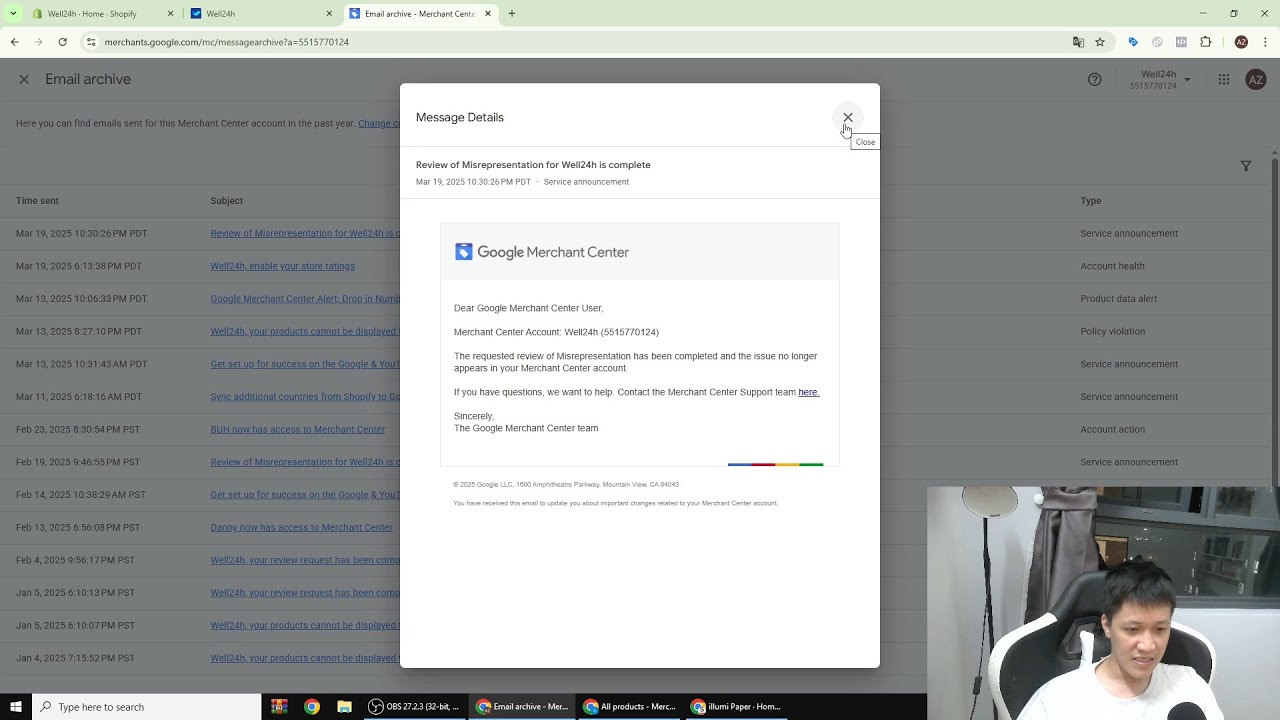Click the 'Product data alert' type cell
The image size is (1280, 720).
1118,298
